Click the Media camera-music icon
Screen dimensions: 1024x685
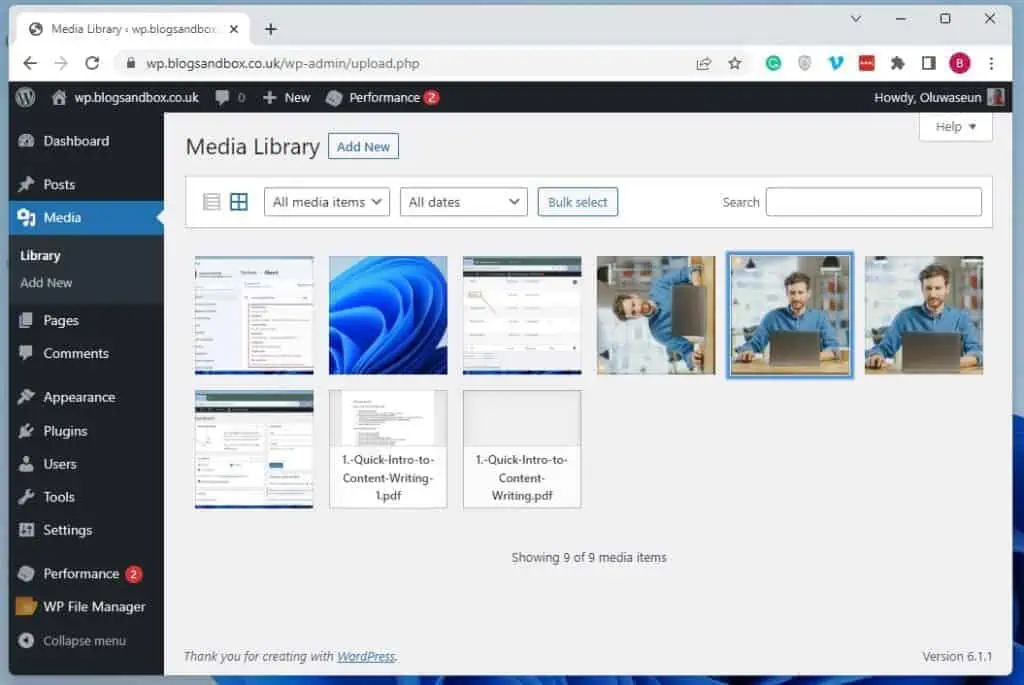26,217
